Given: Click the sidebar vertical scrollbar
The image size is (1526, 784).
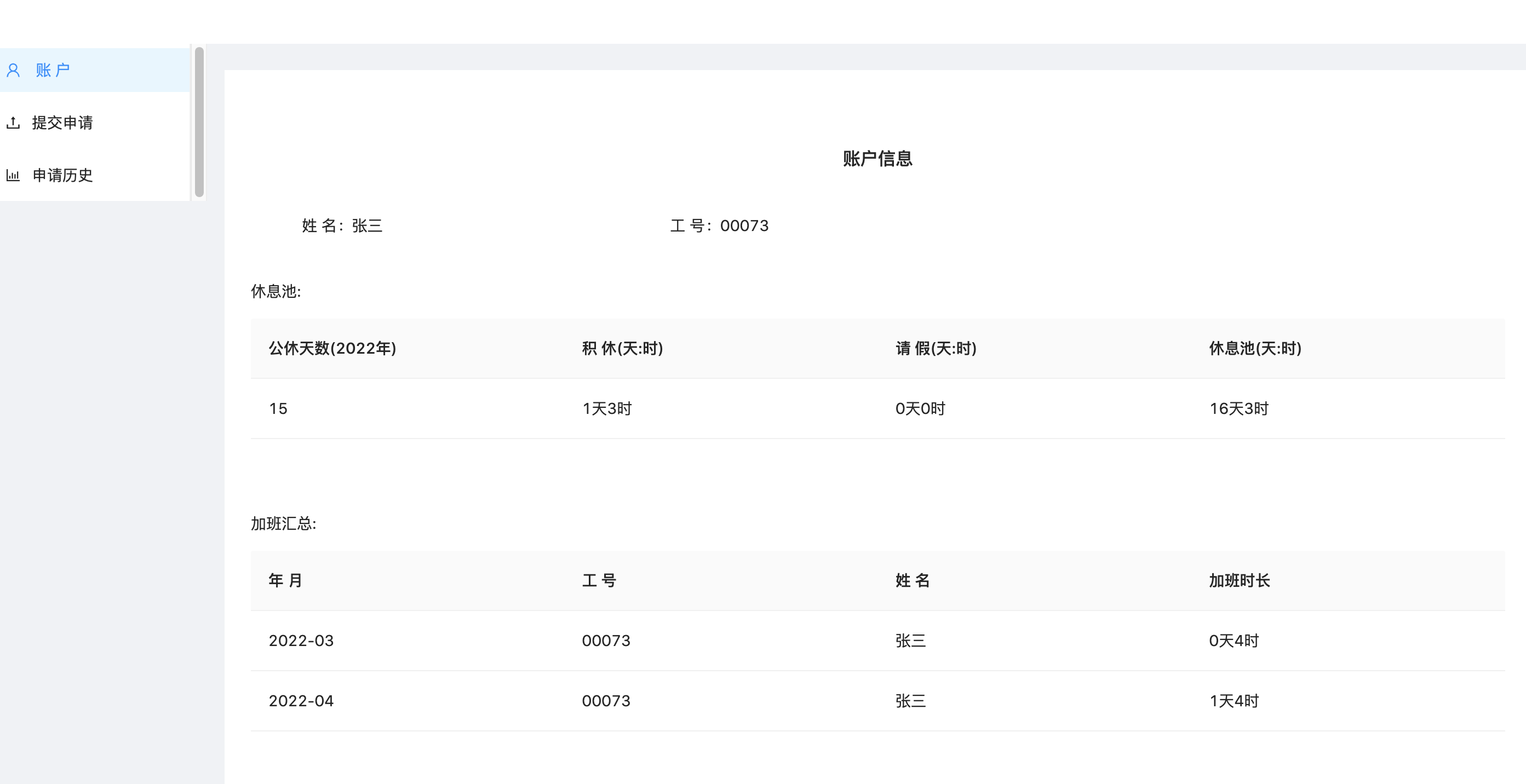Looking at the screenshot, I should 199,122.
